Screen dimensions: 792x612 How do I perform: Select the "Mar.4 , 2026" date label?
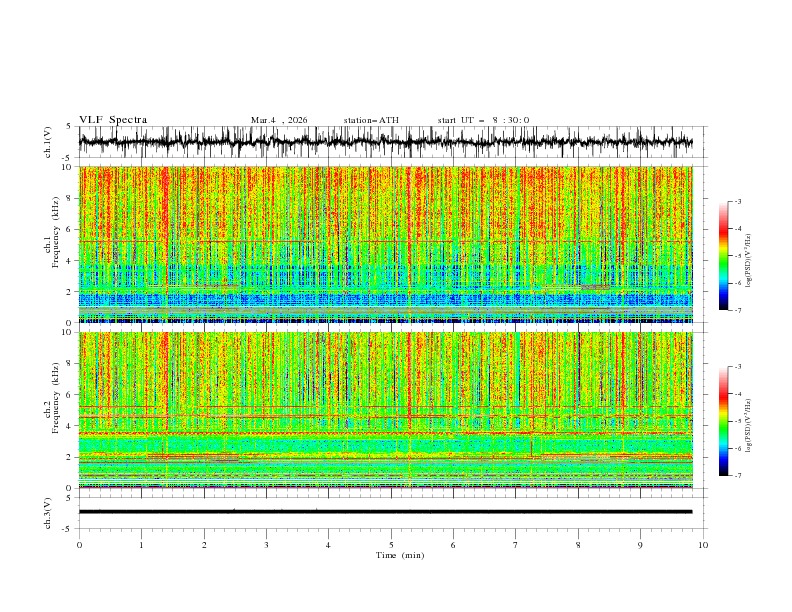coord(279,120)
